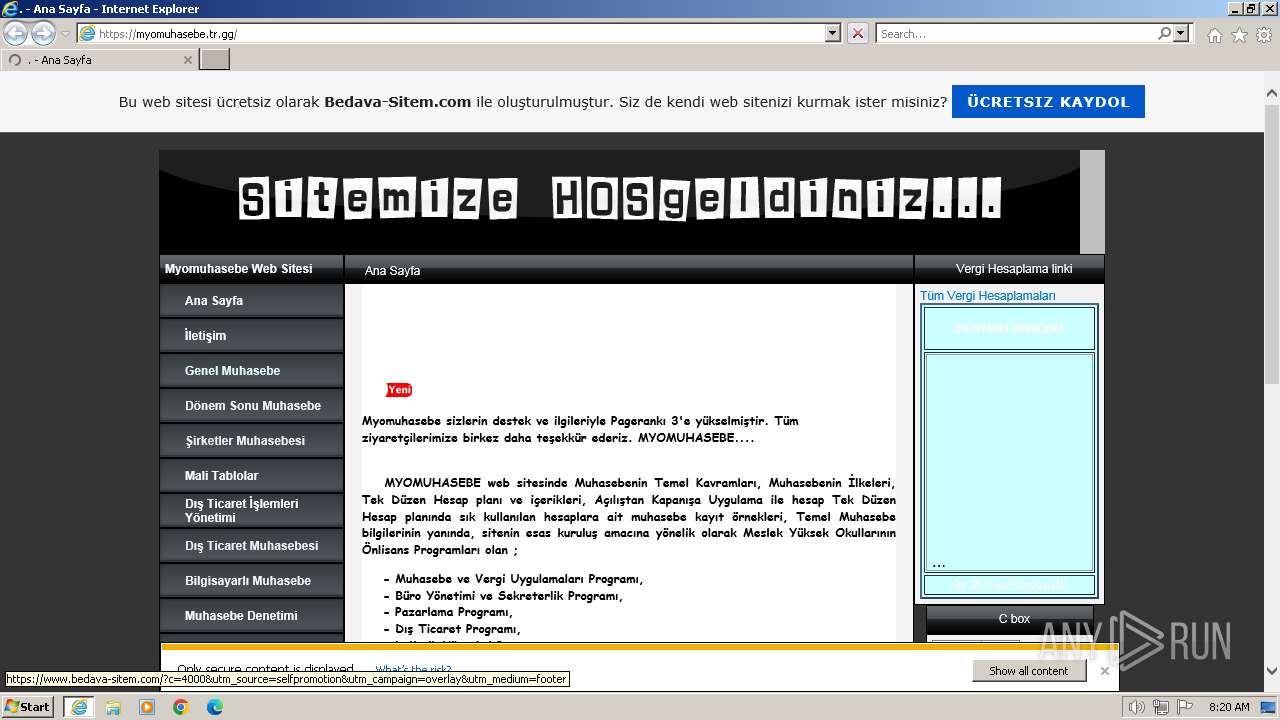Open the Tools gear icon

coord(1263,35)
